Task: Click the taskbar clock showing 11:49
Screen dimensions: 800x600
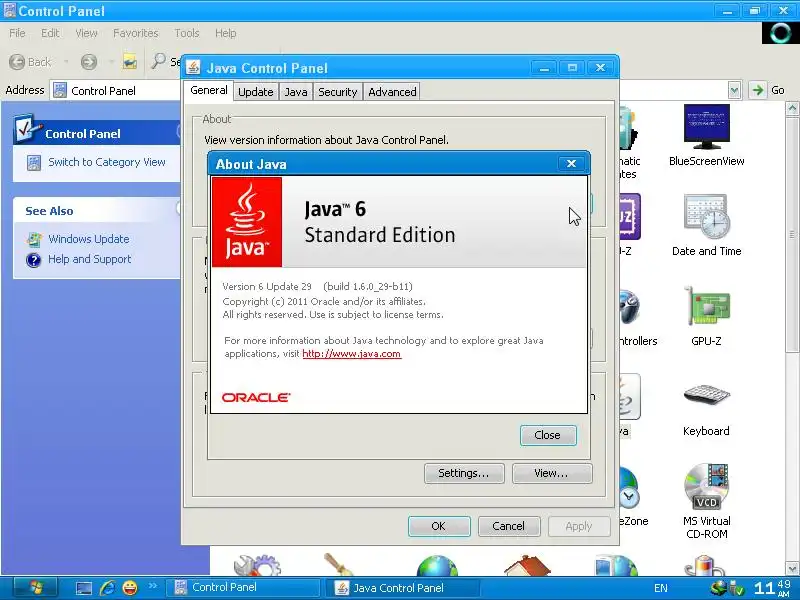Action: pos(773,588)
